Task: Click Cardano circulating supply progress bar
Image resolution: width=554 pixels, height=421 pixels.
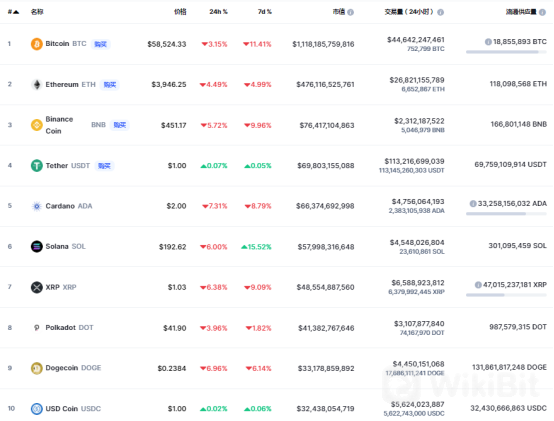Action: pyautogui.click(x=506, y=214)
